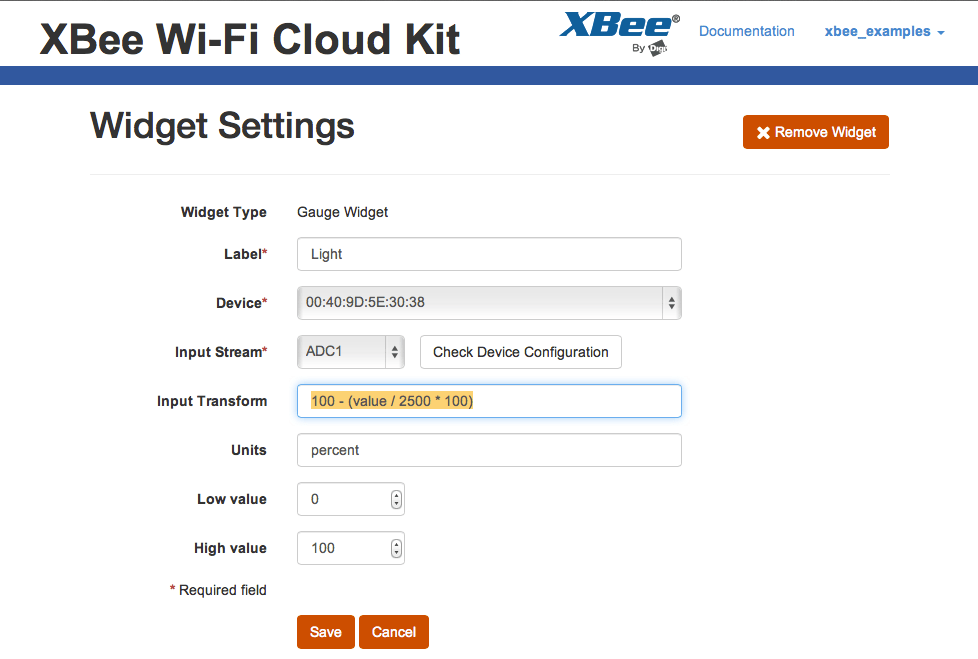Click in the Input Transform field

(489, 401)
